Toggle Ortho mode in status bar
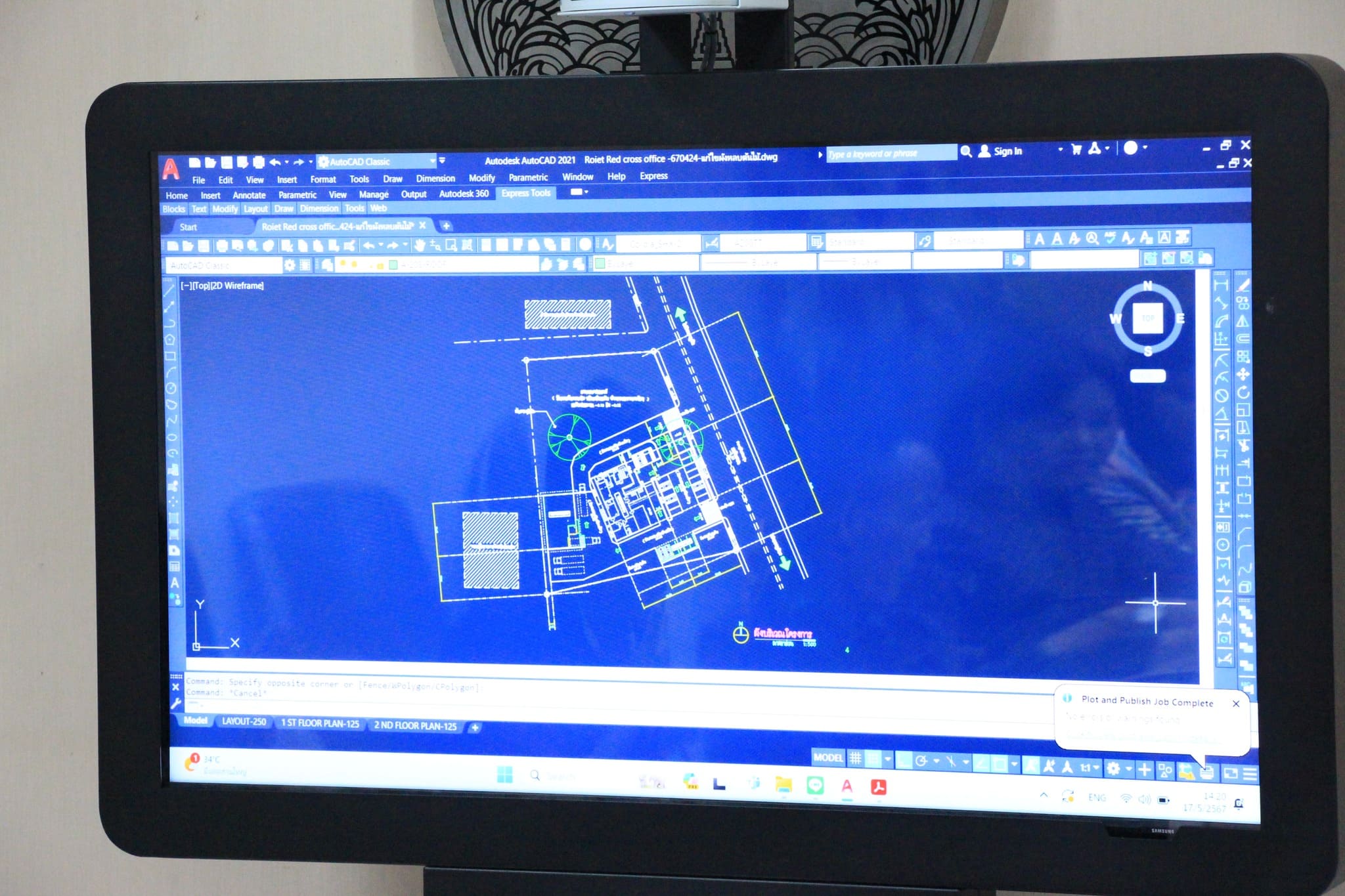This screenshot has width=1345, height=896. [904, 760]
